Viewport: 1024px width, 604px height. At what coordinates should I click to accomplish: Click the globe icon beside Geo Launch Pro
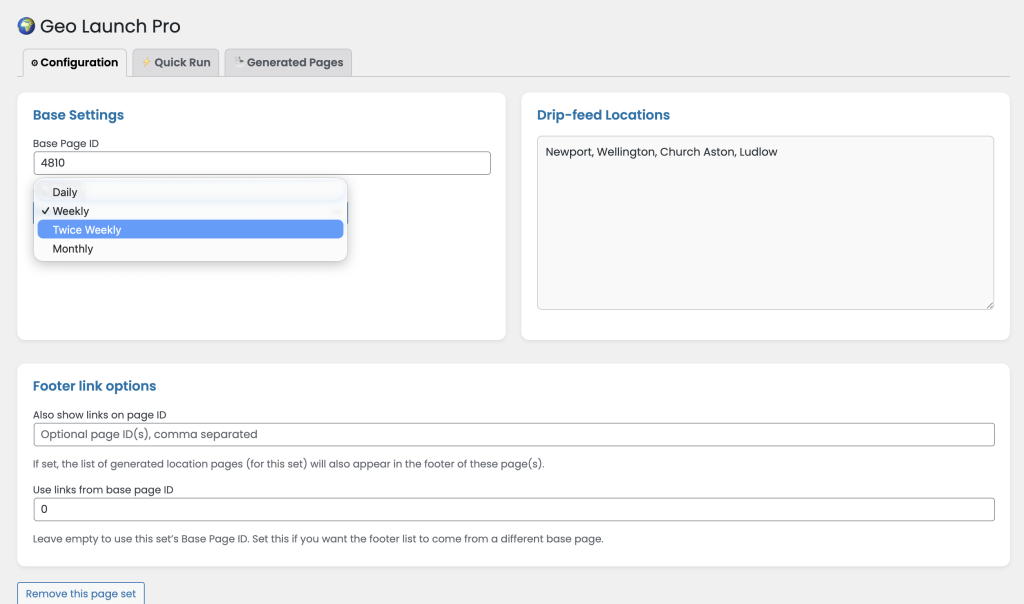[x=26, y=26]
